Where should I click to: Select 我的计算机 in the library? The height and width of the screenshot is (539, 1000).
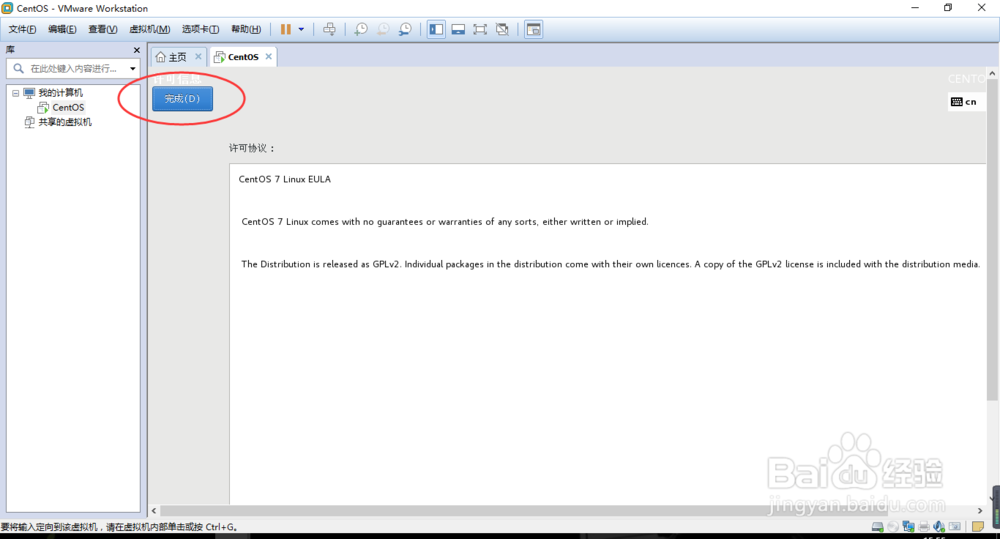tap(60, 93)
